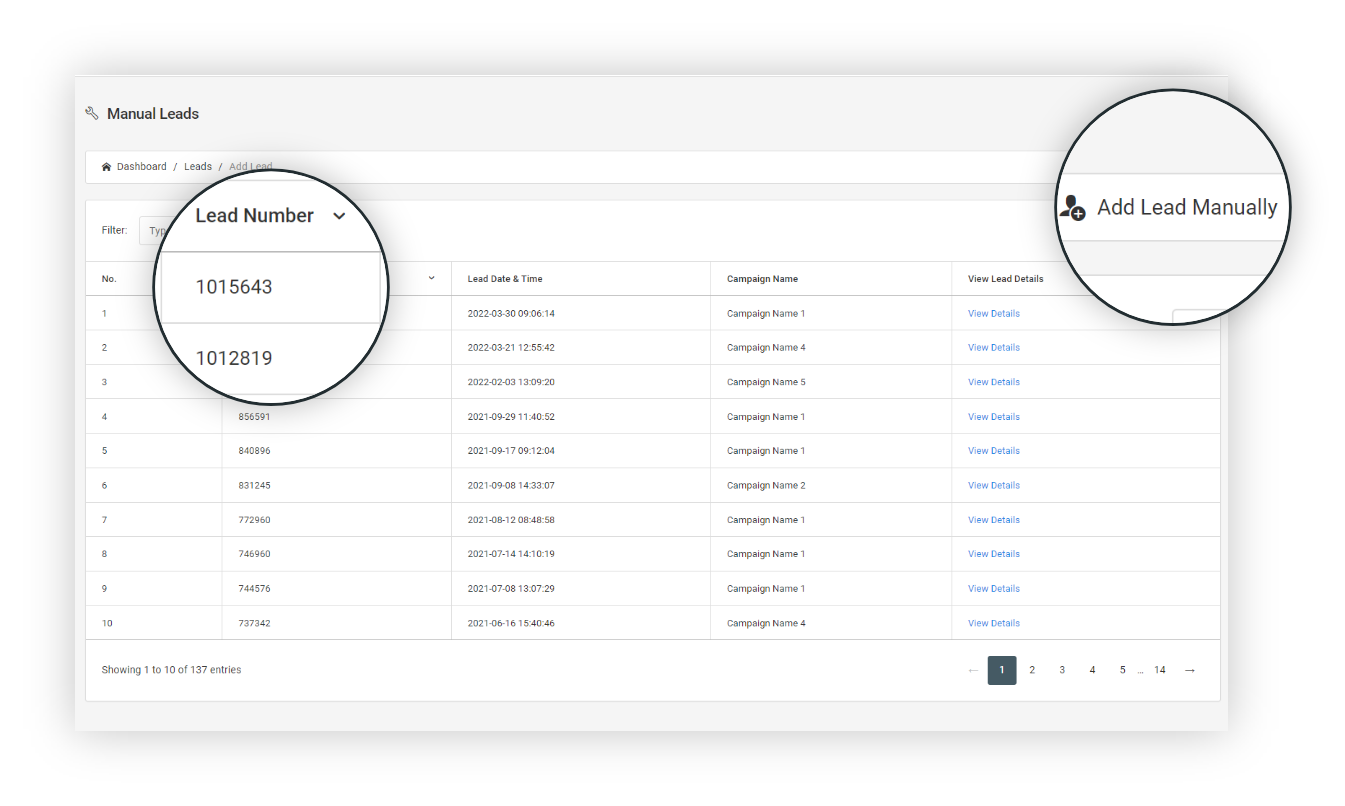The width and height of the screenshot is (1345, 806).
Task: Select page 5 in pagination
Action: (1122, 670)
